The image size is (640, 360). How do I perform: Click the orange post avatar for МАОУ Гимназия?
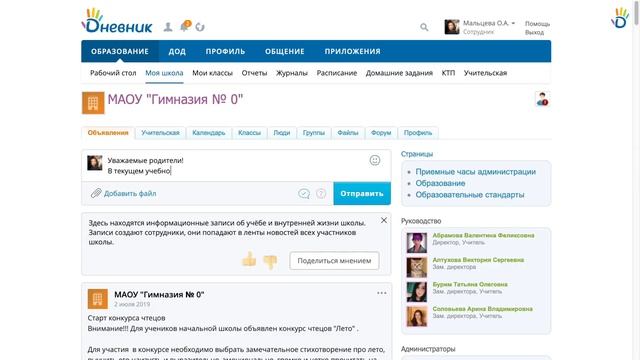click(98, 299)
